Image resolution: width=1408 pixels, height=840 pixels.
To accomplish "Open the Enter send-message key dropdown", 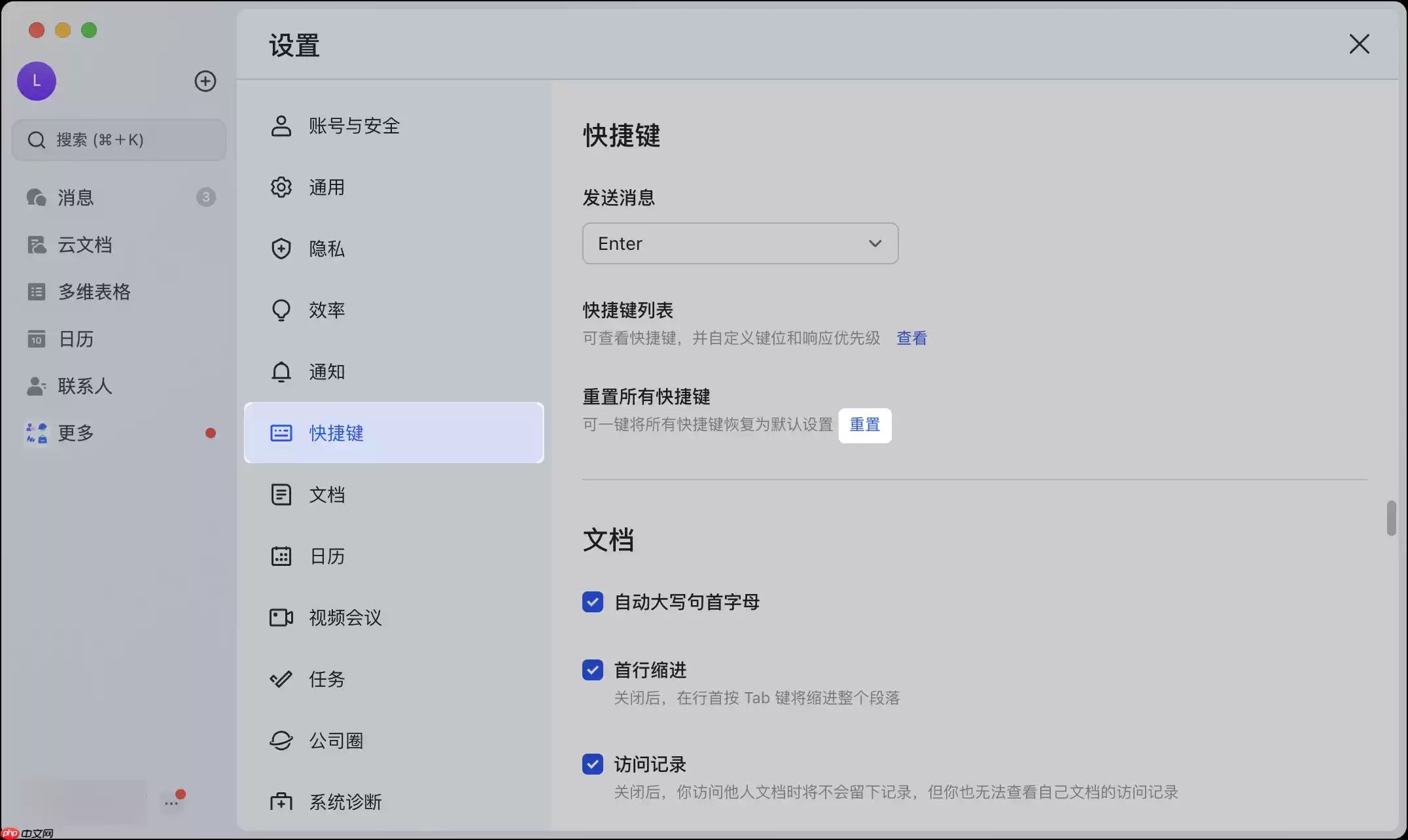I will click(739, 243).
